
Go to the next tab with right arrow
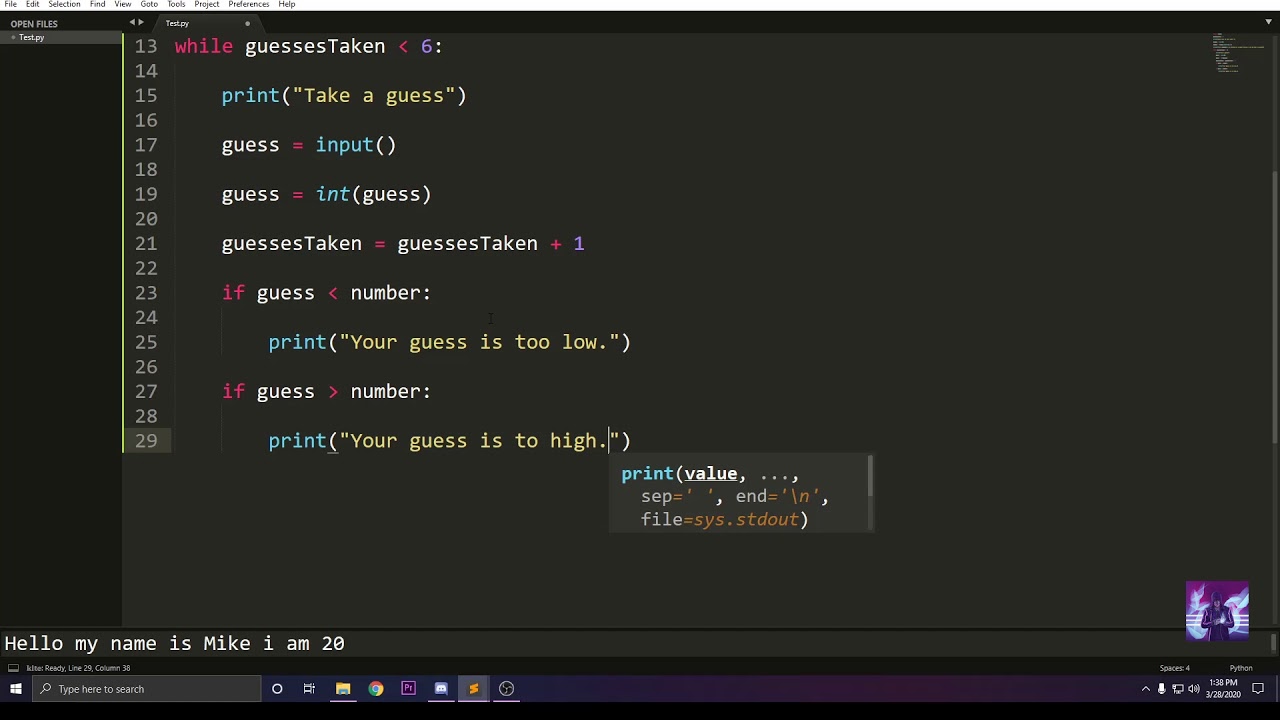click(x=141, y=23)
